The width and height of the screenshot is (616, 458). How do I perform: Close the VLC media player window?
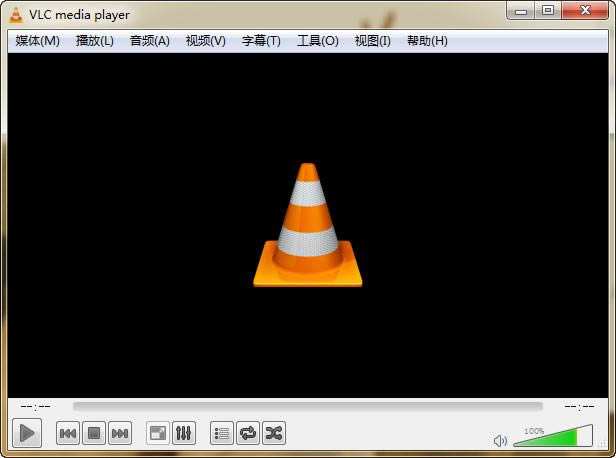585,11
